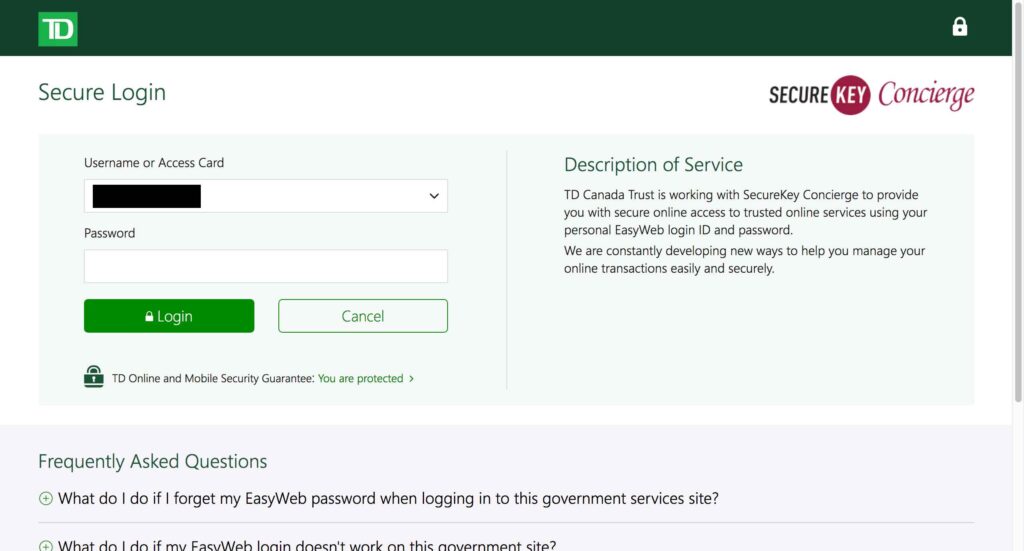1024x551 pixels.
Task: Click the SecureKey Concierge logo
Action: [871, 95]
